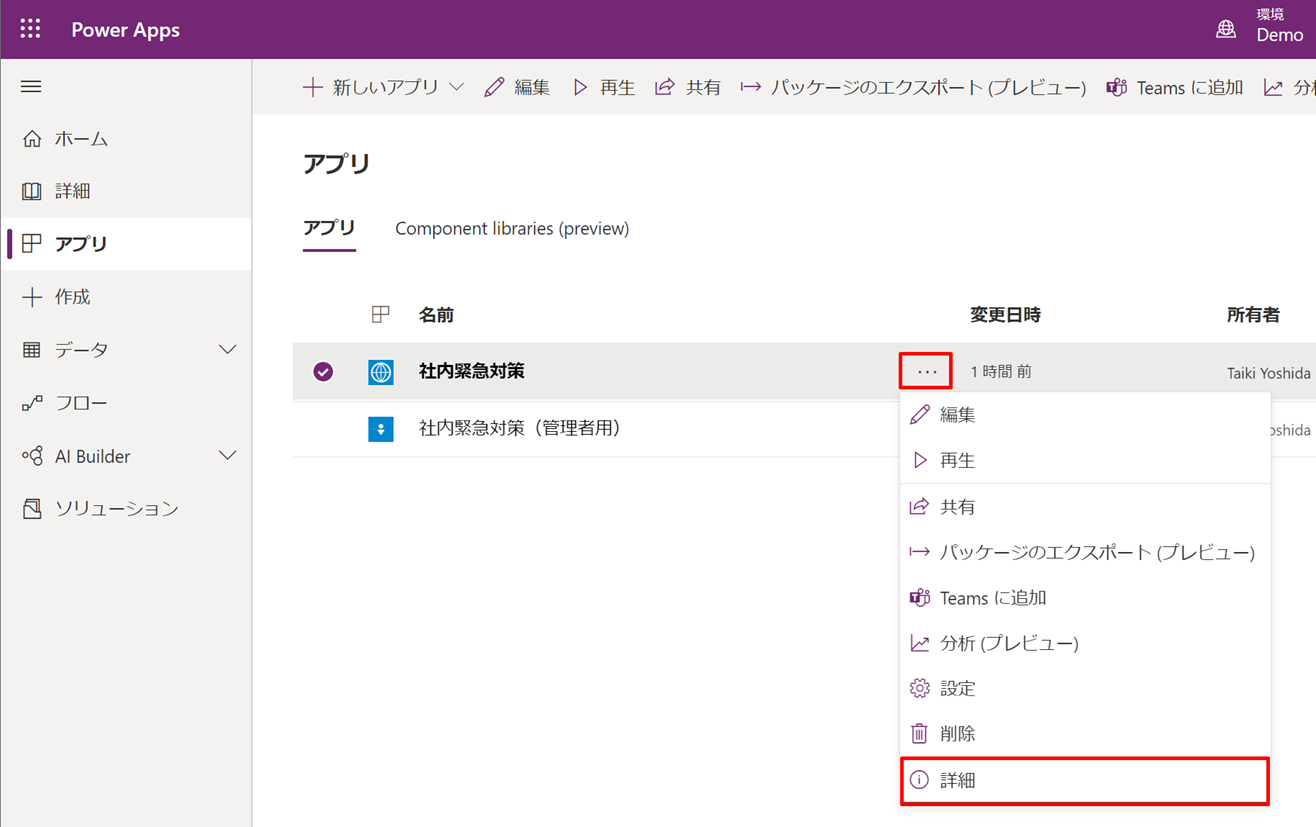
Task: Click the table icon for データ
Action: (x=32, y=350)
